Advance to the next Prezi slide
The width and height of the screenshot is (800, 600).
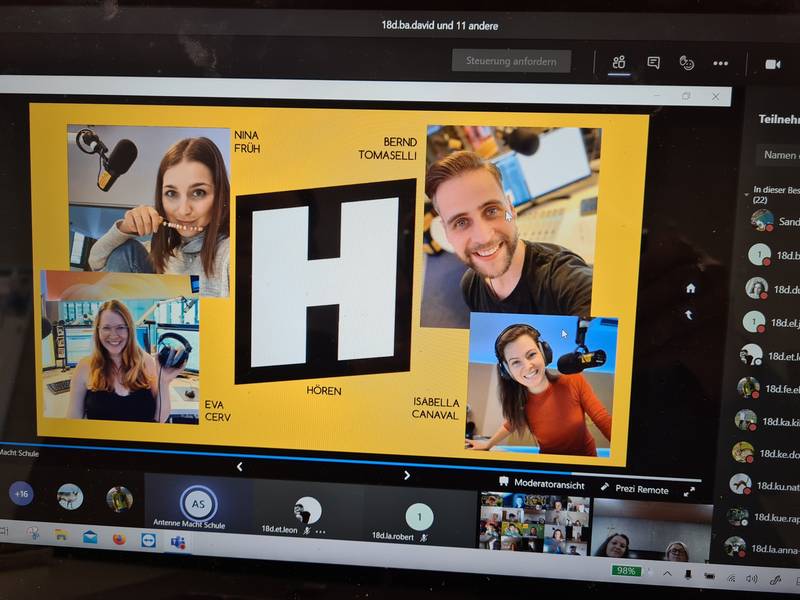tap(407, 475)
